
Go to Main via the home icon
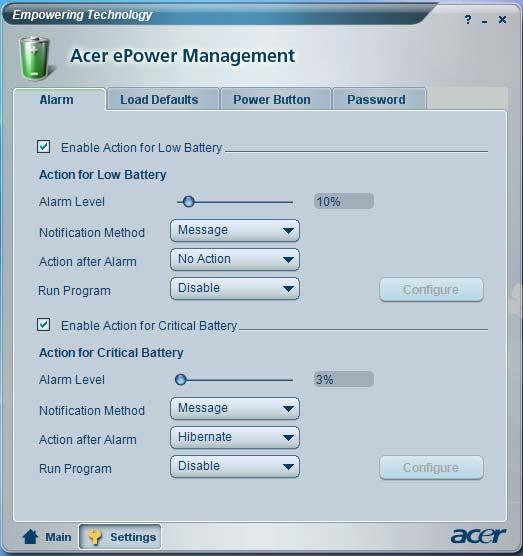(x=30, y=536)
